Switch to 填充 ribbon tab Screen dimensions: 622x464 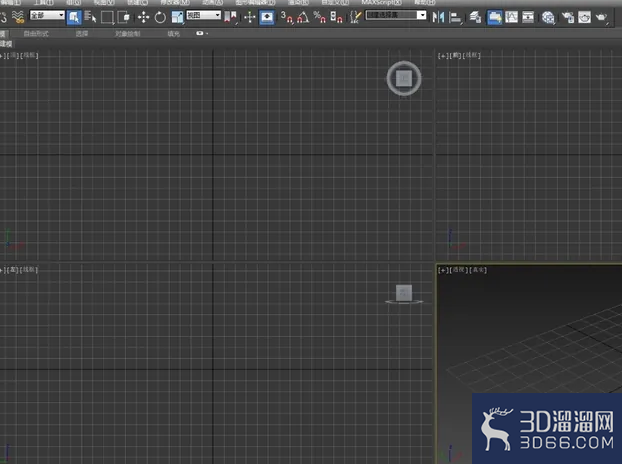click(174, 34)
